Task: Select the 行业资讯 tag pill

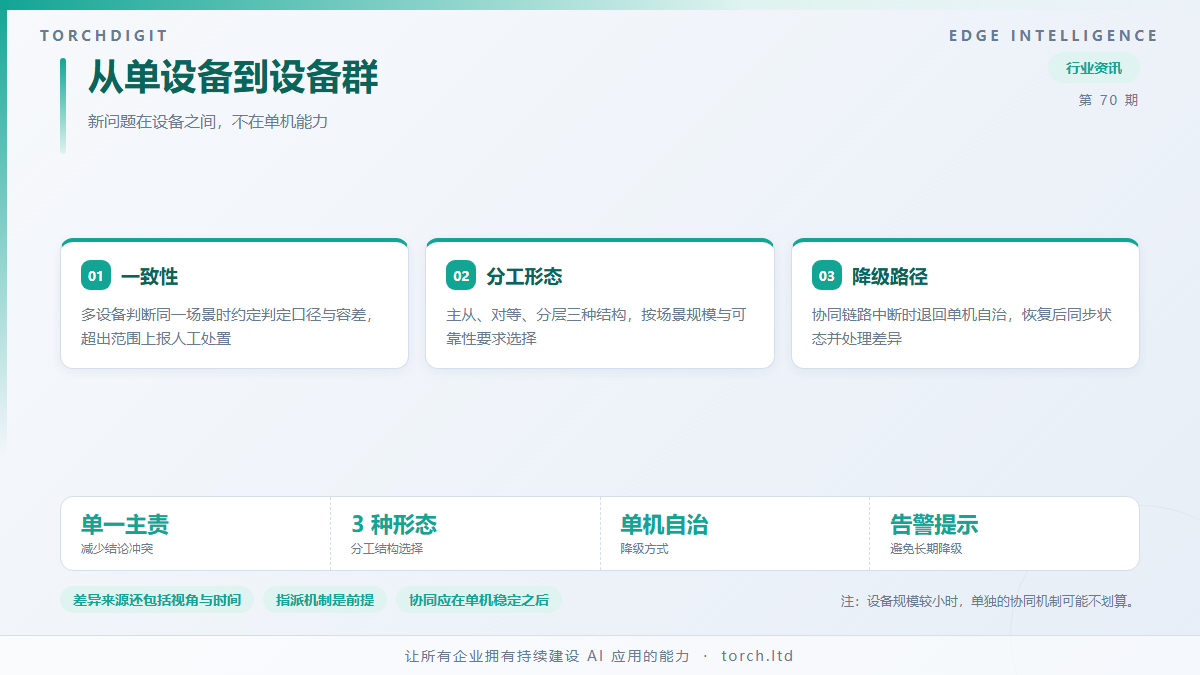Action: [x=1094, y=68]
